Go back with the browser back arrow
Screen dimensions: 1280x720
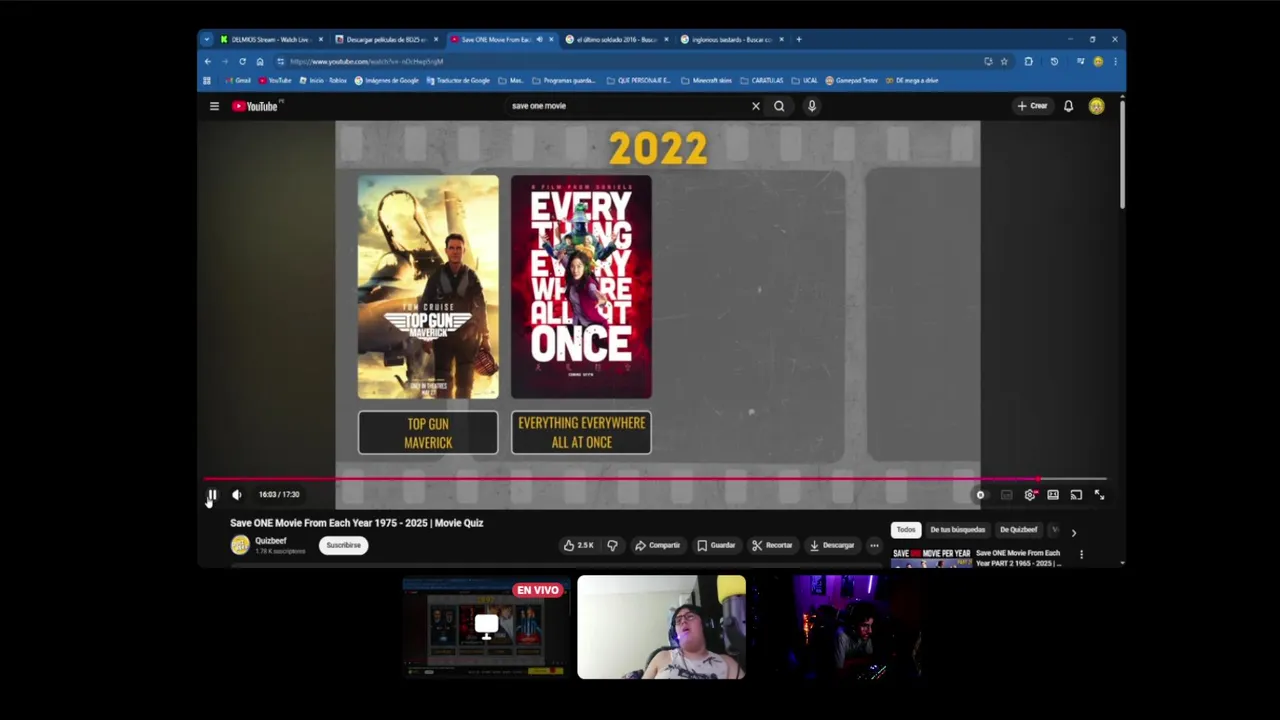(208, 61)
